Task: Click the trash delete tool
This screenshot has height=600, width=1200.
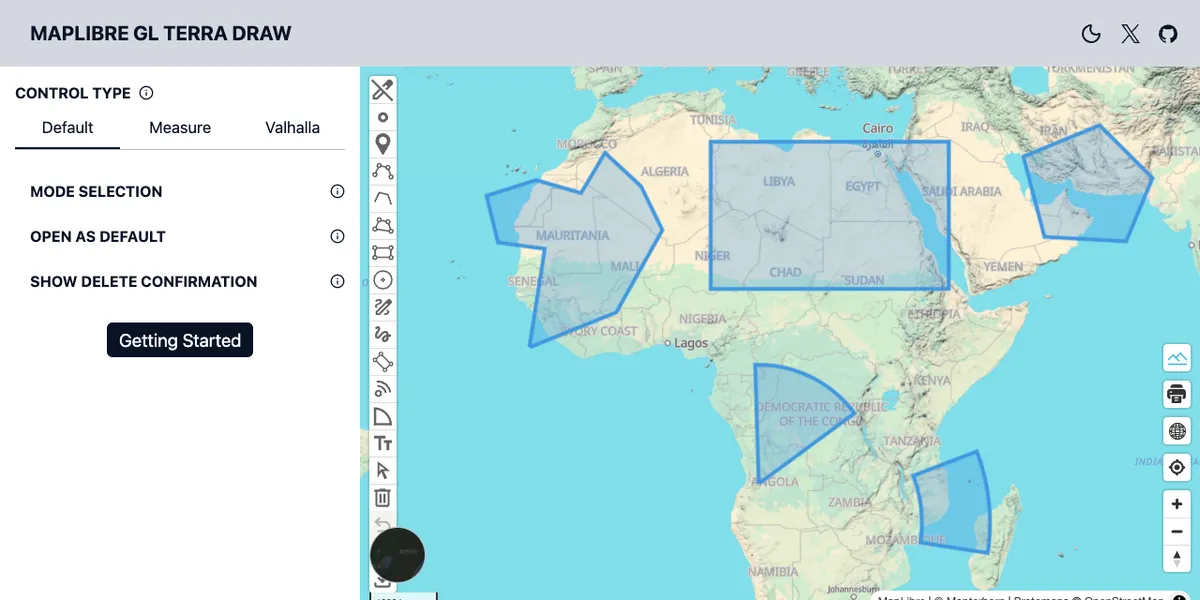Action: [x=383, y=497]
